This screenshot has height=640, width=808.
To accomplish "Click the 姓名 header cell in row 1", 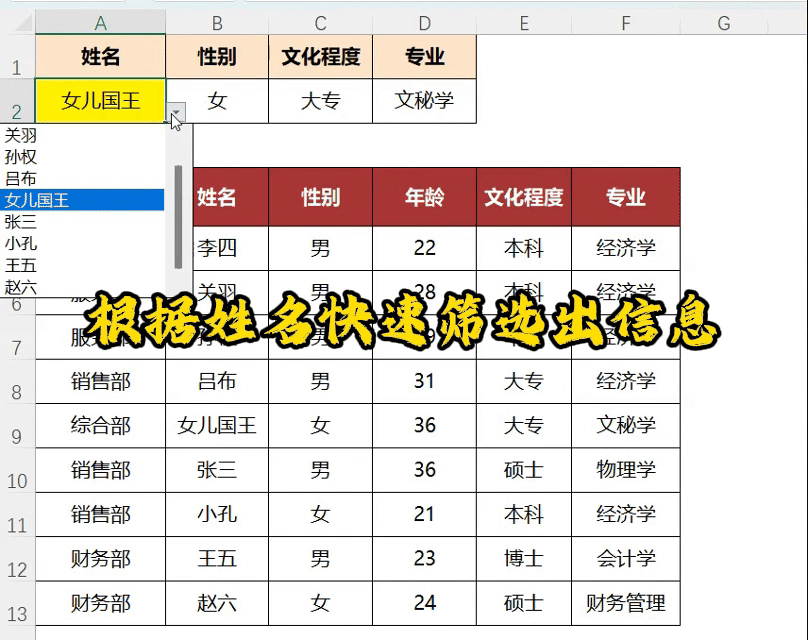I will 100,57.
